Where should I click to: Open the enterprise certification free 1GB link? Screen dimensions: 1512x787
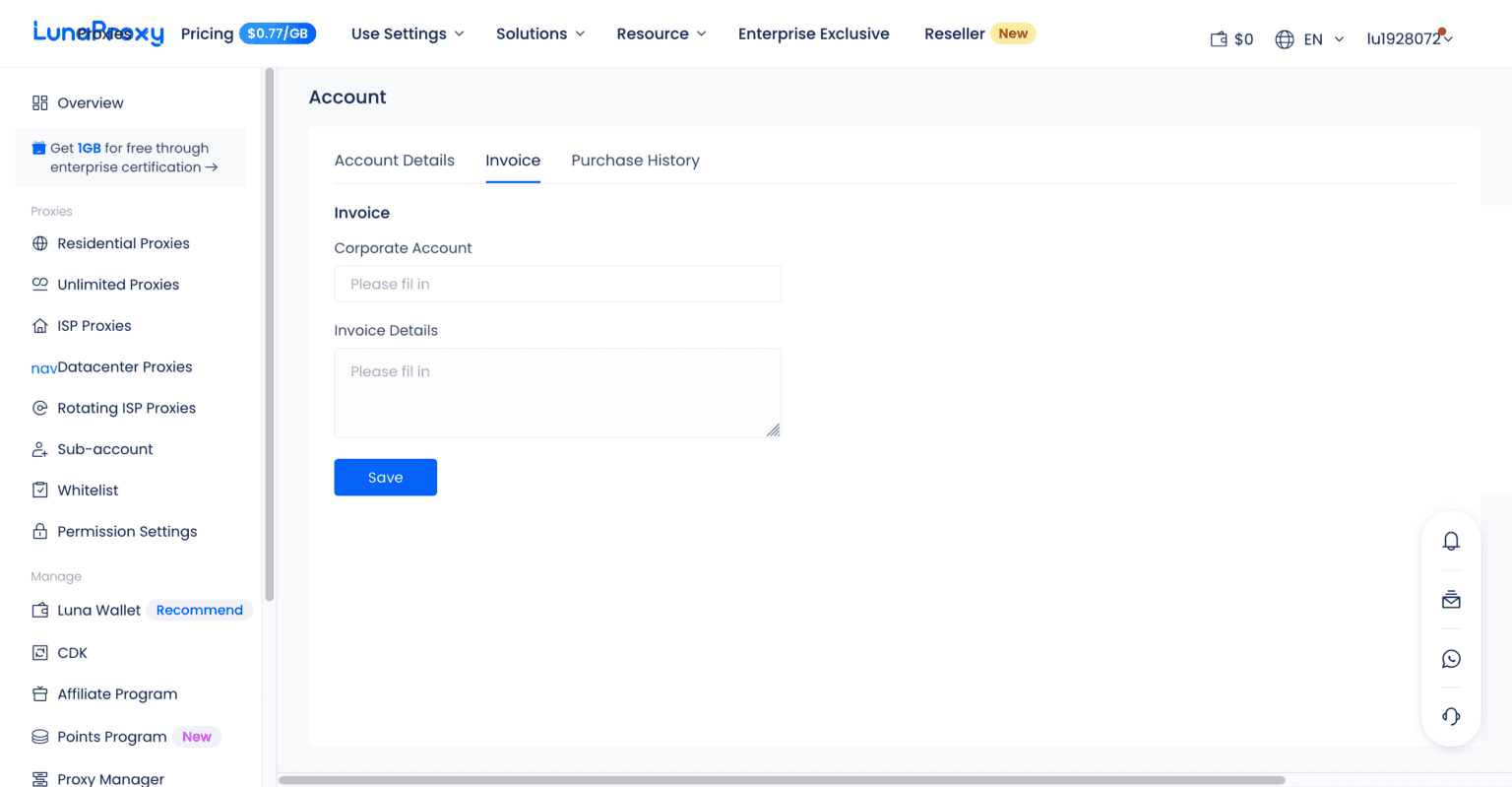click(129, 158)
